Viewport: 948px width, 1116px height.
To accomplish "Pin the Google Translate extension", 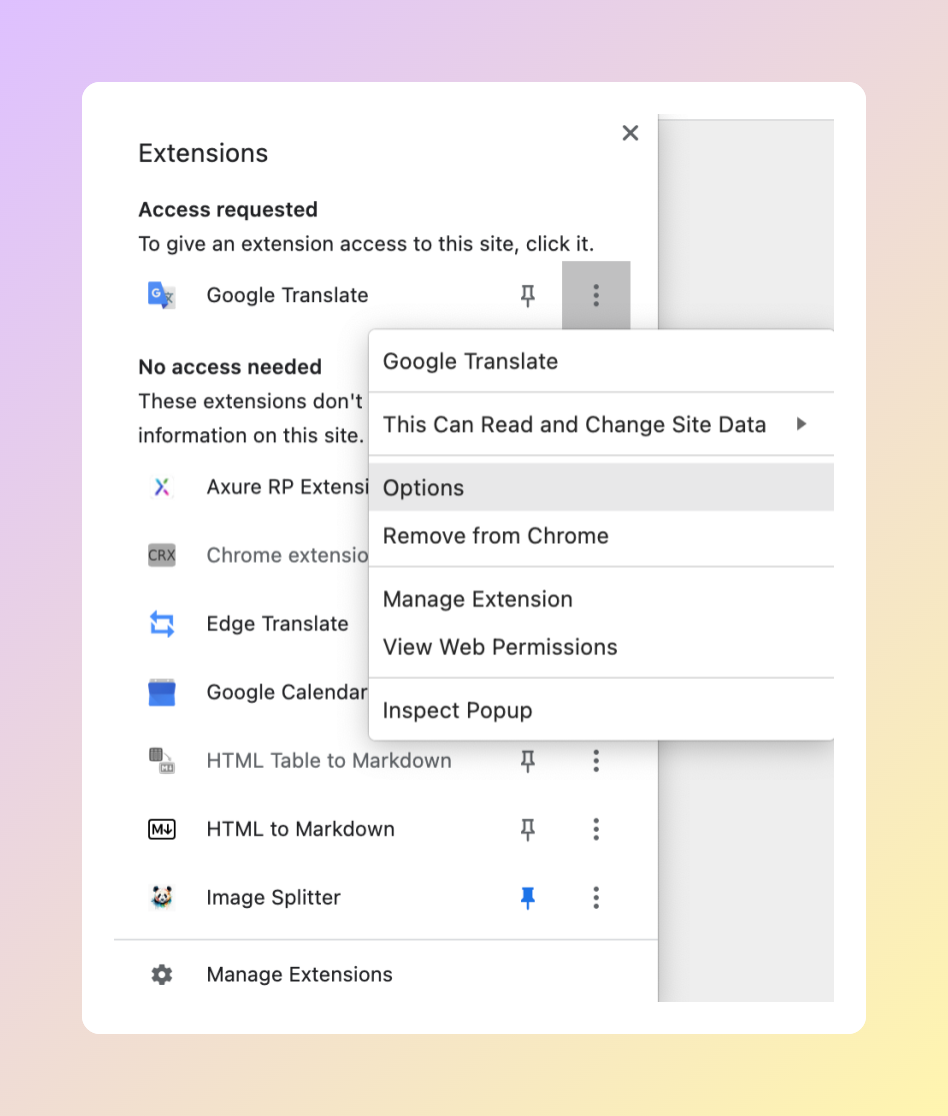I will coord(527,295).
